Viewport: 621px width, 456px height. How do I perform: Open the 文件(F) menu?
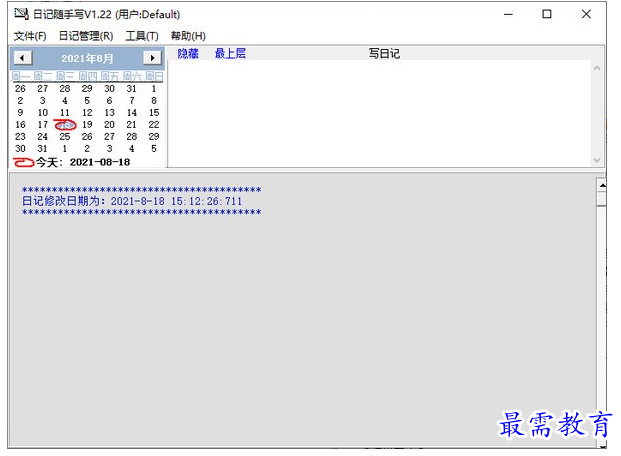(30, 36)
